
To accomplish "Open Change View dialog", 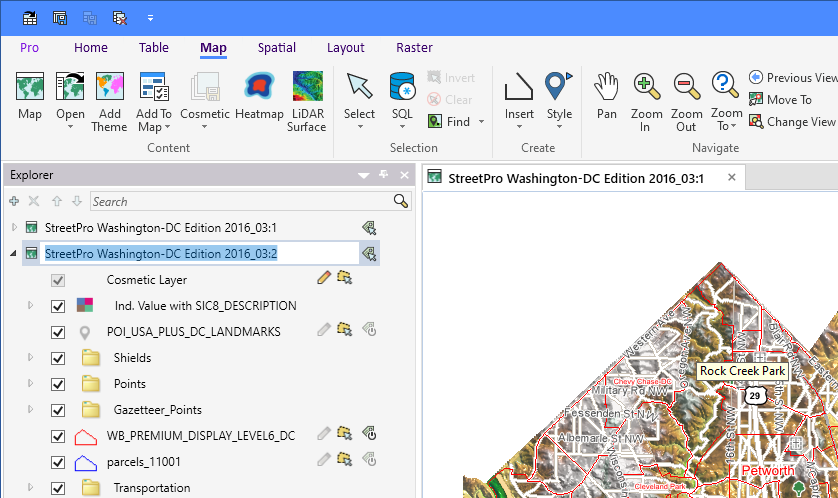I will tap(792, 122).
